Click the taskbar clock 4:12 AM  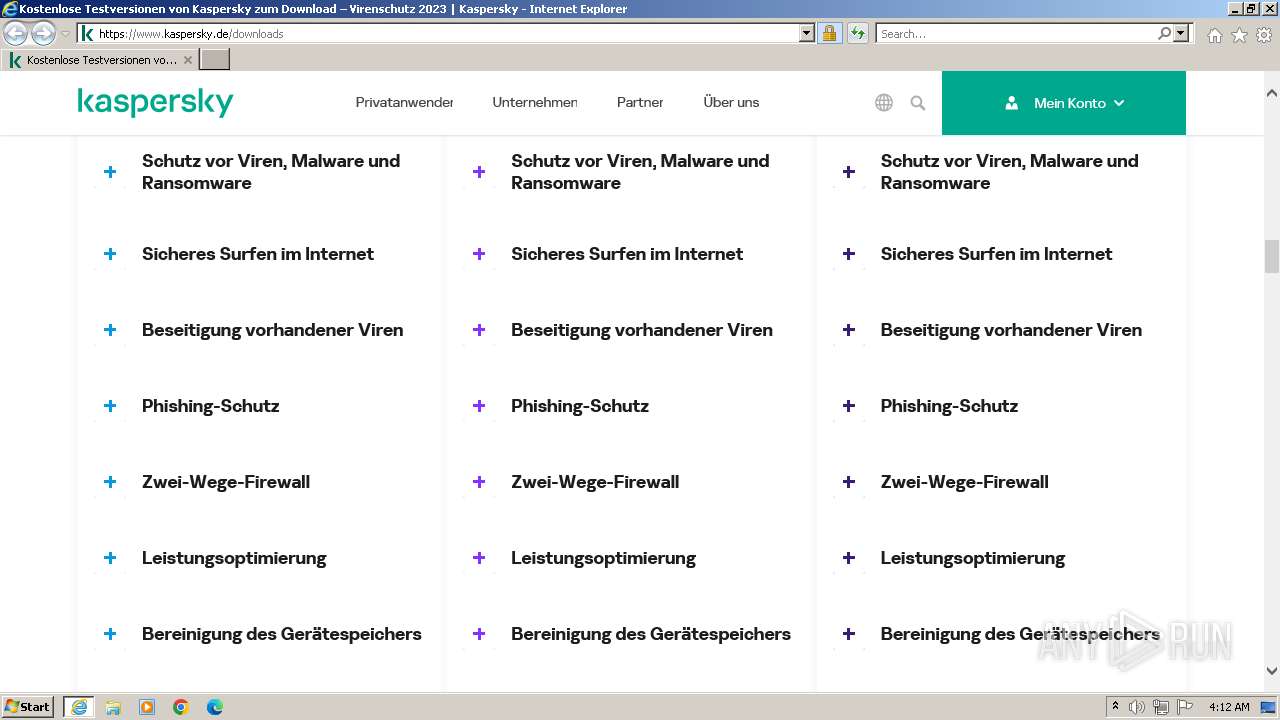tap(1229, 707)
